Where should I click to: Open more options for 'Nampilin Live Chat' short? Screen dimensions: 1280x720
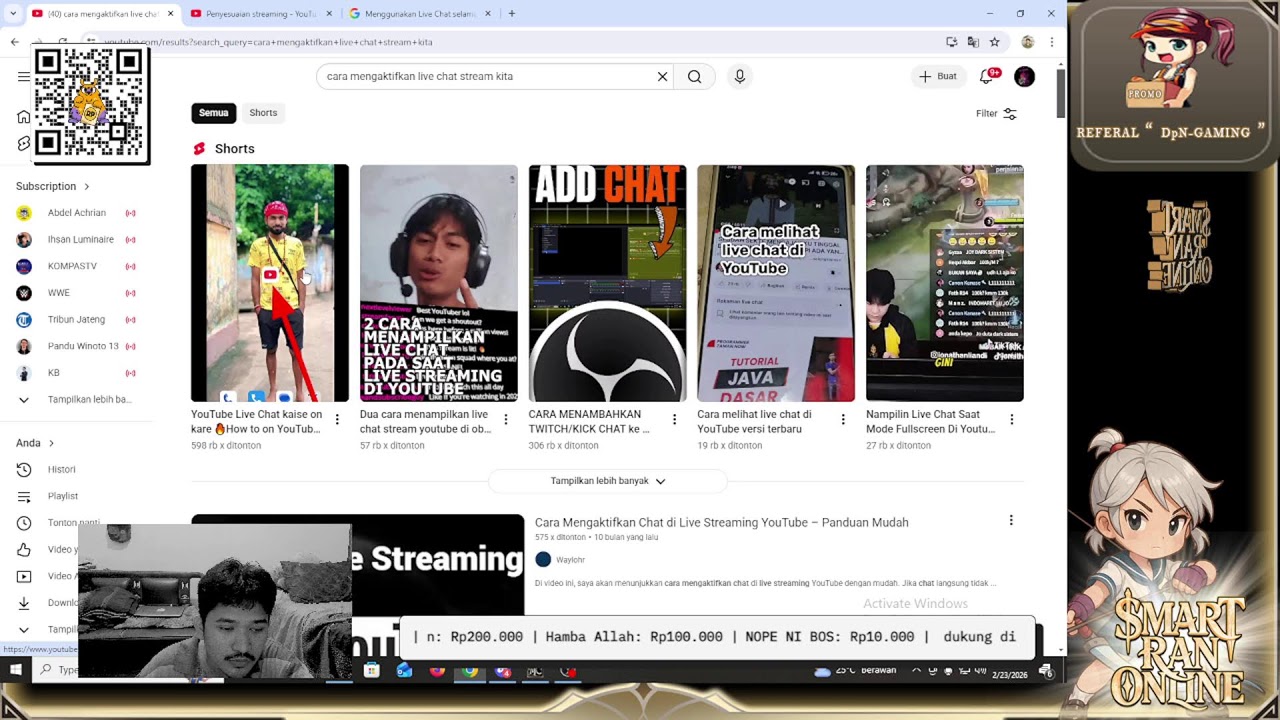click(x=1012, y=420)
